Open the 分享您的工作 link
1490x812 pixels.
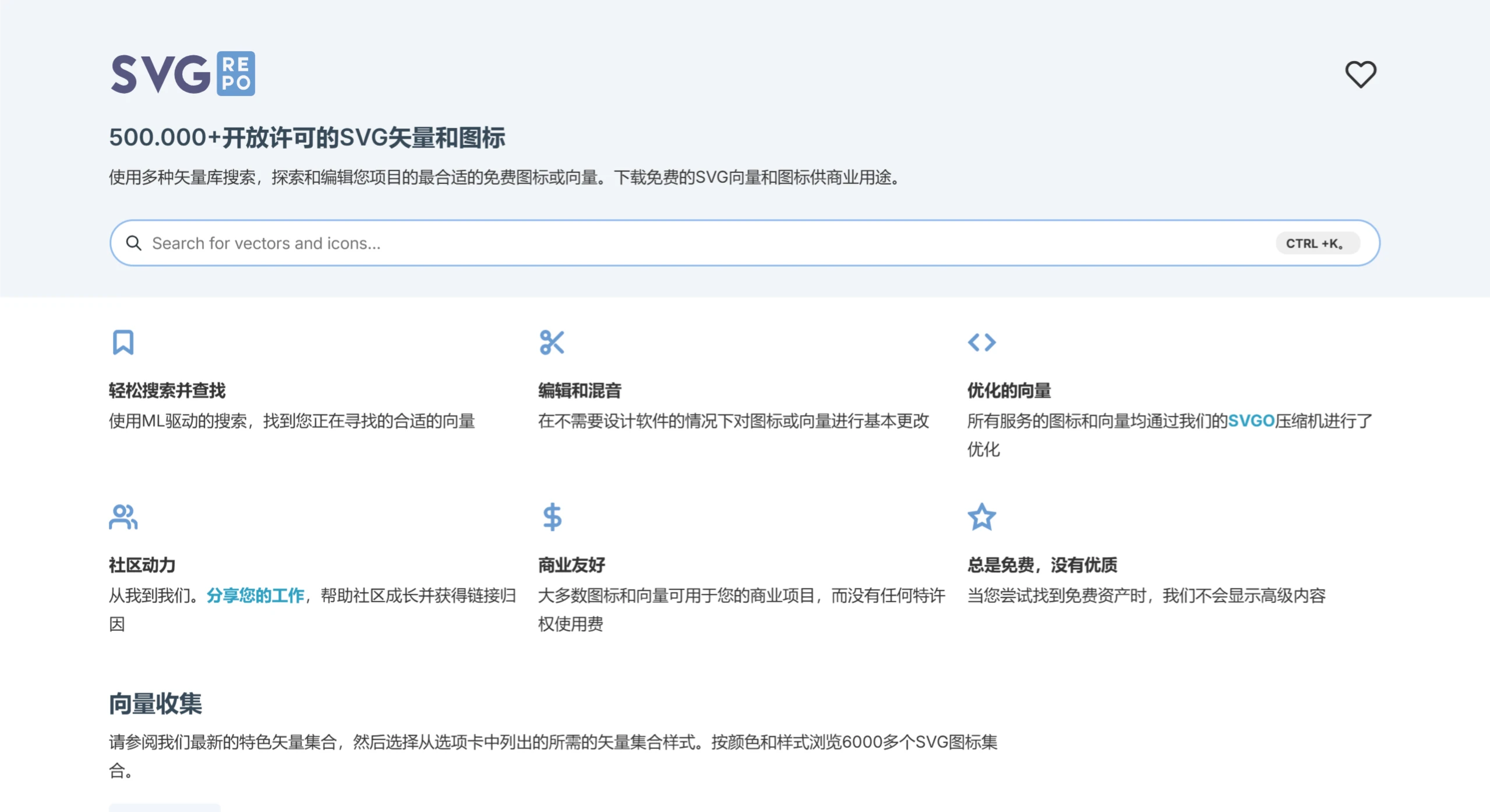tap(255, 595)
